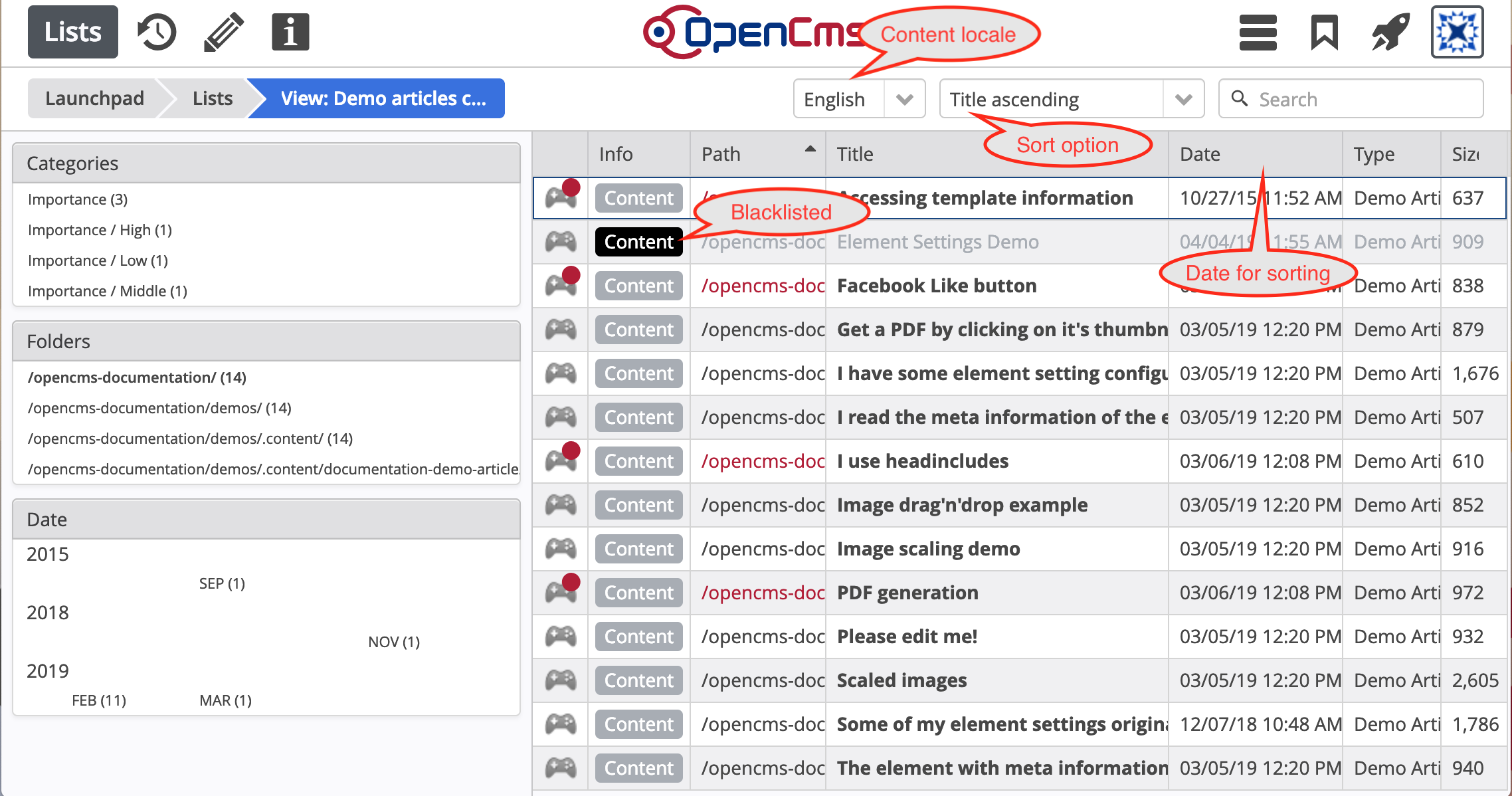
Task: Click Content button for PDF generation
Action: point(639,593)
